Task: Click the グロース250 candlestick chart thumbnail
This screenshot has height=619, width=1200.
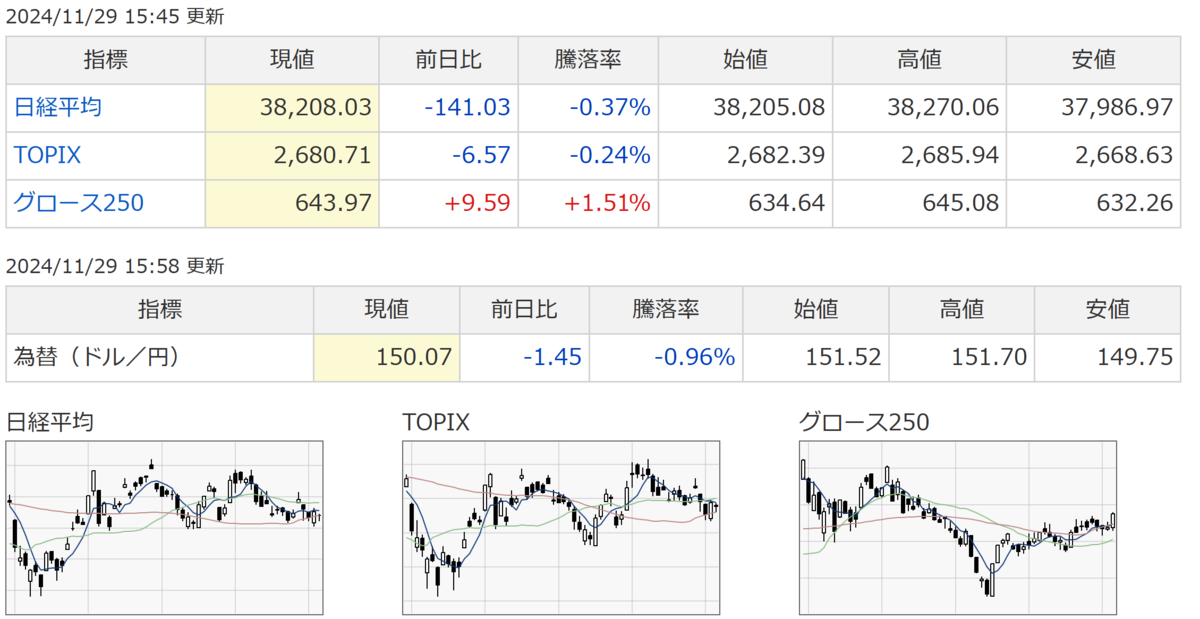Action: pyautogui.click(x=958, y=527)
